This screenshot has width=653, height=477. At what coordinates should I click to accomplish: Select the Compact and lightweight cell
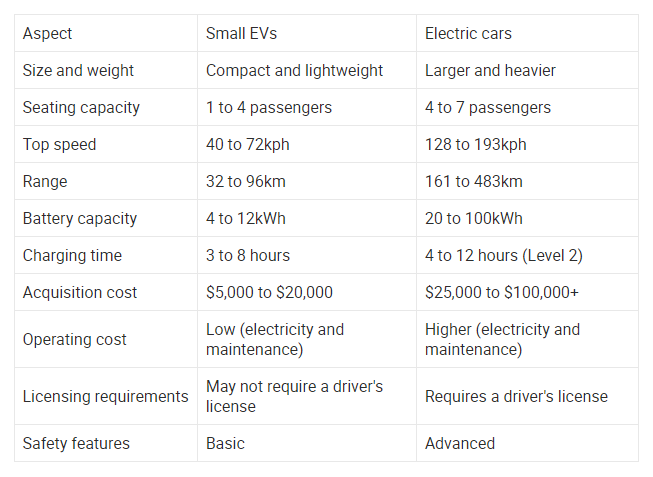307,70
